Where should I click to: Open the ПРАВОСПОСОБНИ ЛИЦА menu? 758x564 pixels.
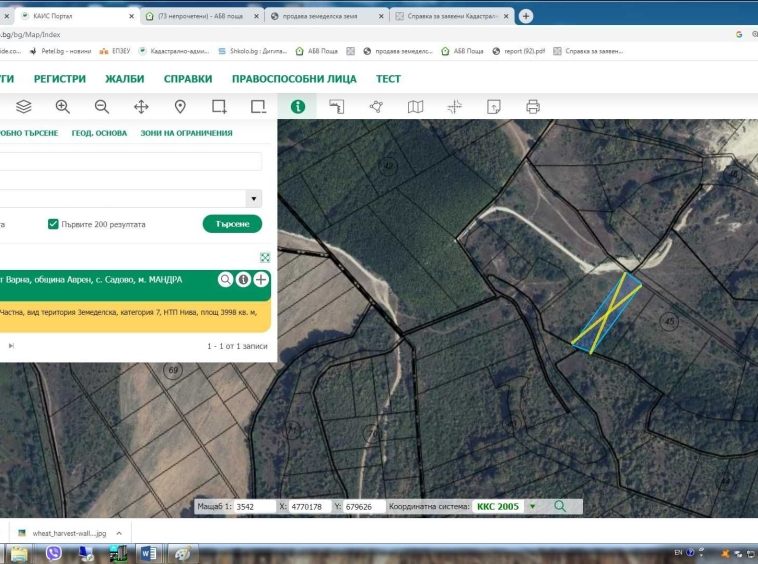294,79
